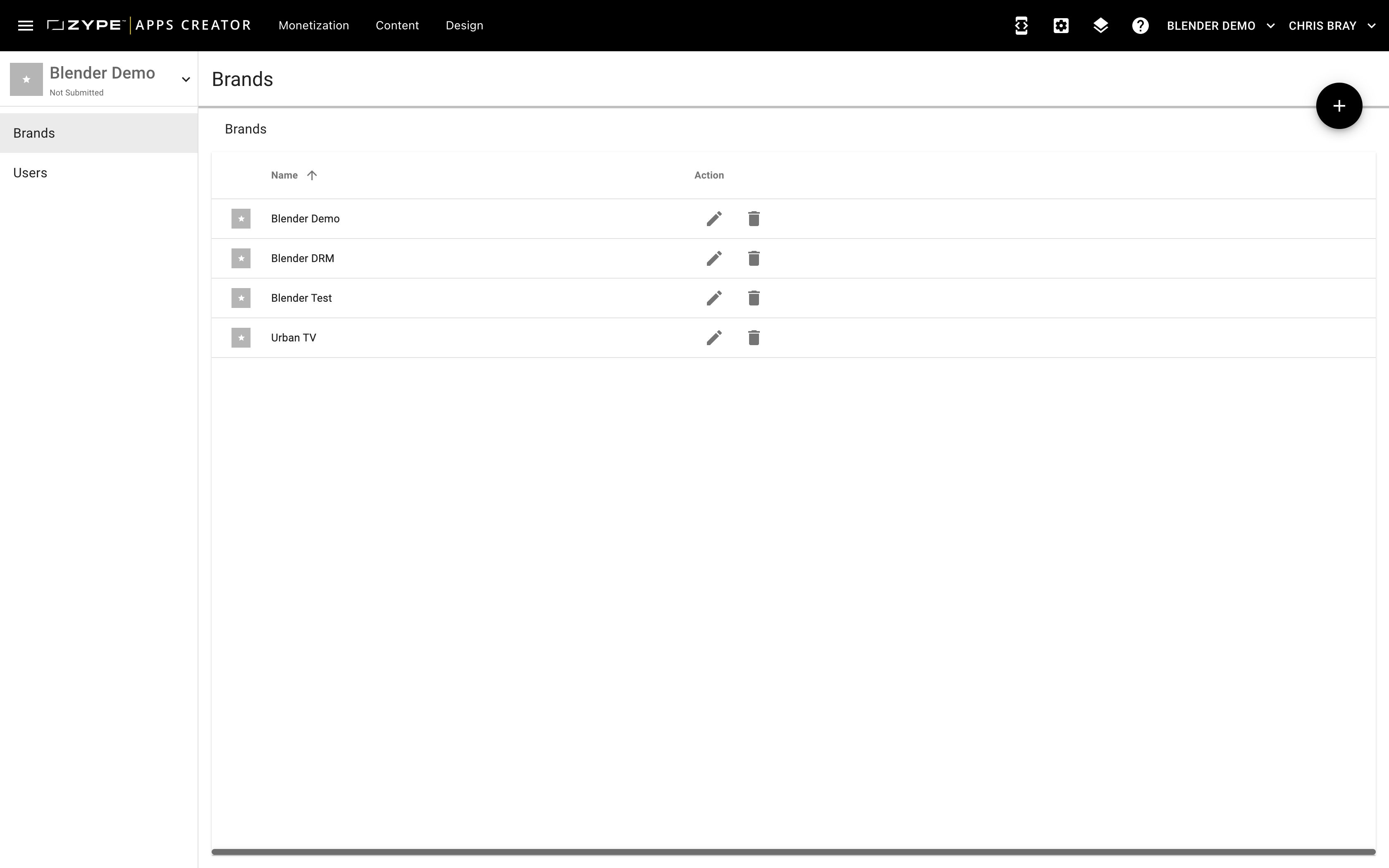Edit the Urban TV brand

[x=714, y=338]
